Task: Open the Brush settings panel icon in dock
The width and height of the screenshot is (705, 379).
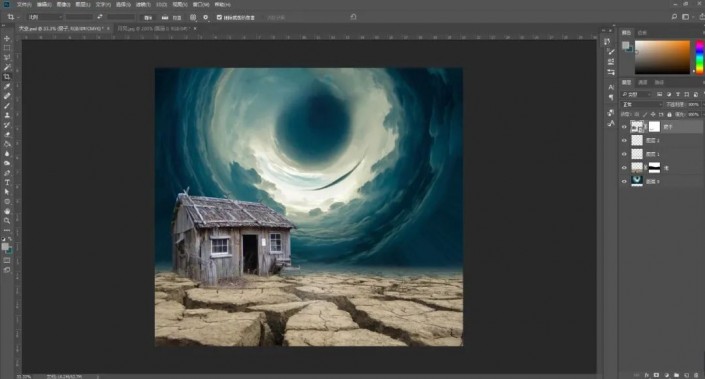Action: [611, 52]
